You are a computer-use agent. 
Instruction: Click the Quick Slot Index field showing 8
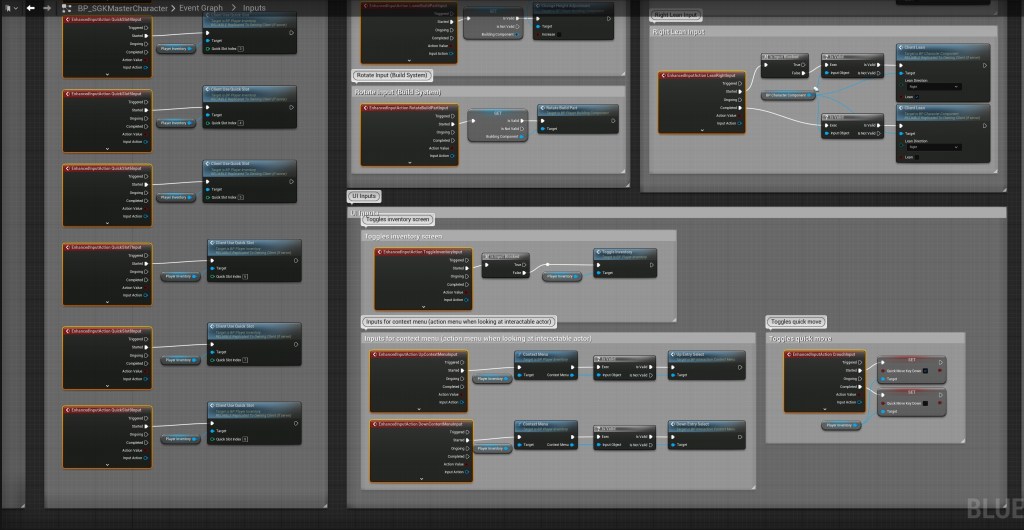(x=245, y=439)
